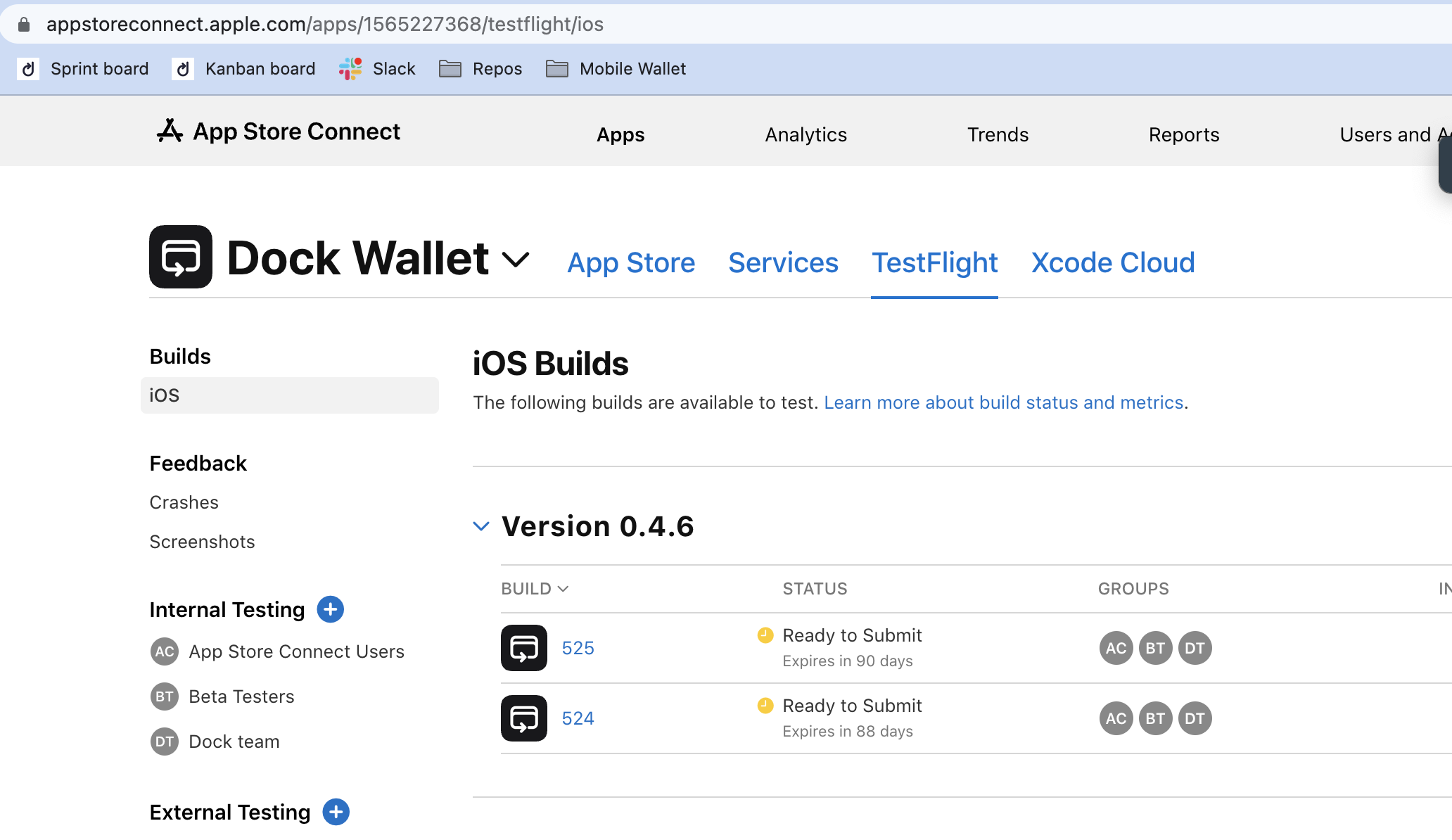1452x840 pixels.
Task: Go to Trends in top navigation
Action: 998,134
